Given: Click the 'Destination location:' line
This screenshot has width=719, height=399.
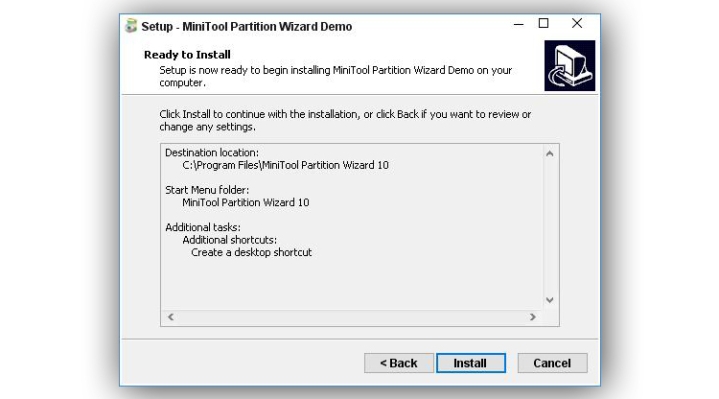Looking at the screenshot, I should tap(212, 153).
